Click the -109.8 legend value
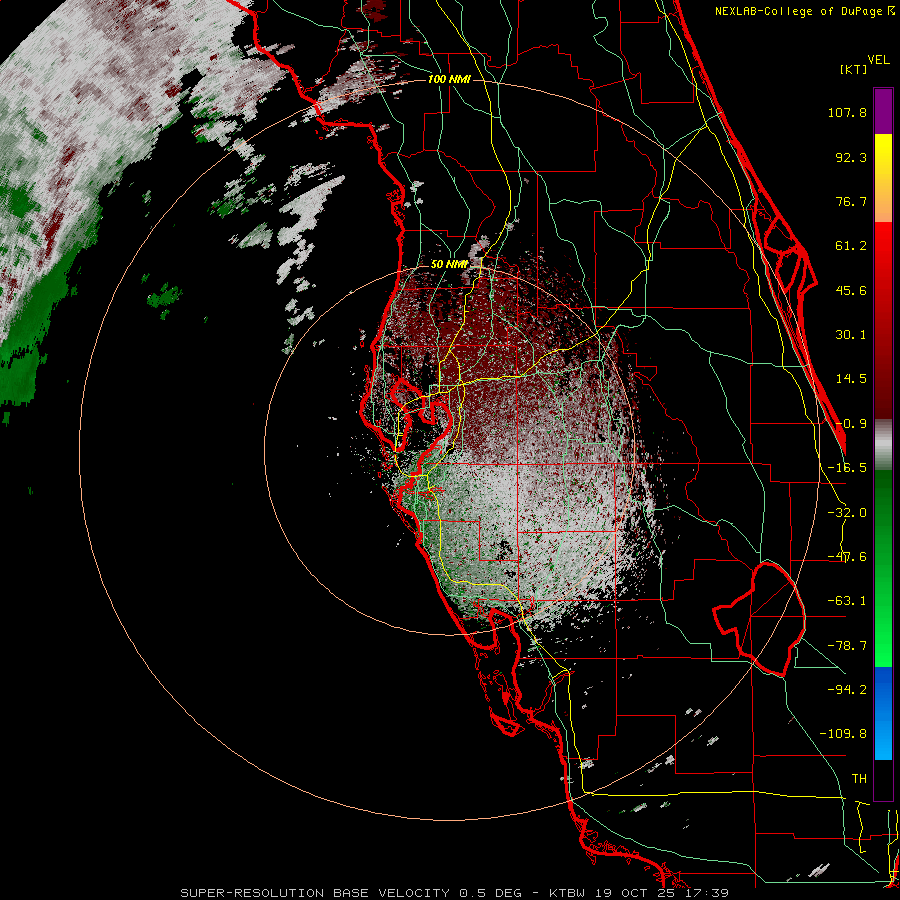 843,734
